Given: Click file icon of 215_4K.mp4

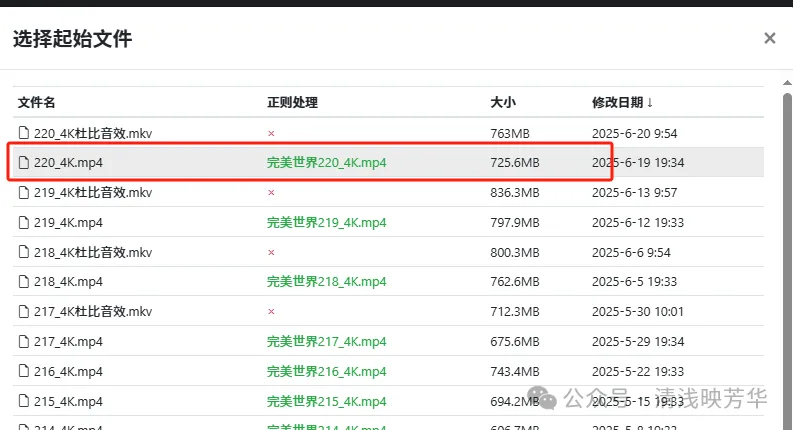Looking at the screenshot, I should coord(24,401).
